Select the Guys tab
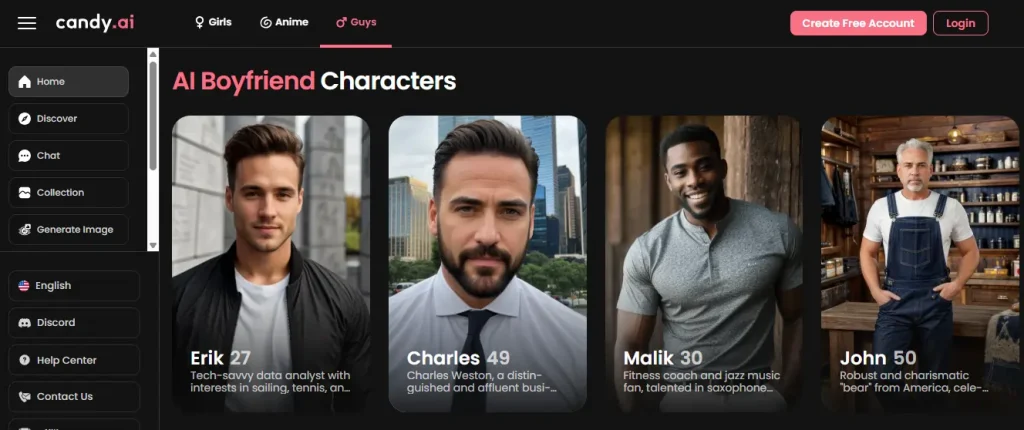 pos(356,22)
